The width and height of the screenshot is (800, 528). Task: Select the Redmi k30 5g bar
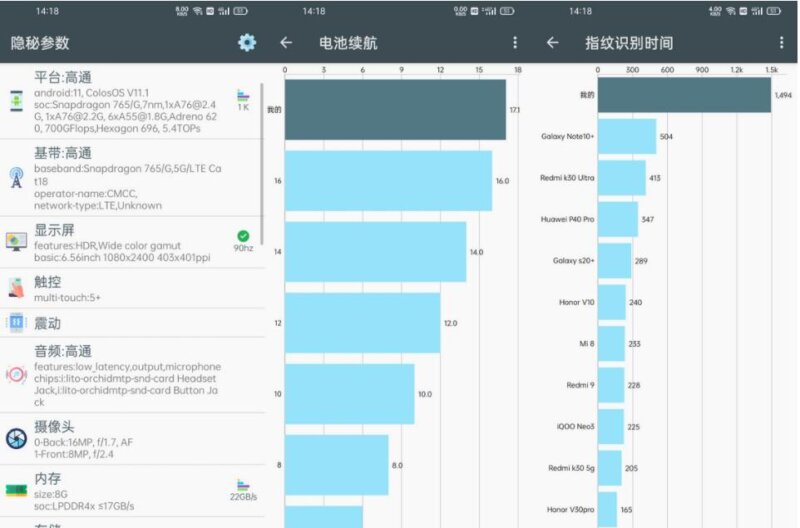click(610, 468)
